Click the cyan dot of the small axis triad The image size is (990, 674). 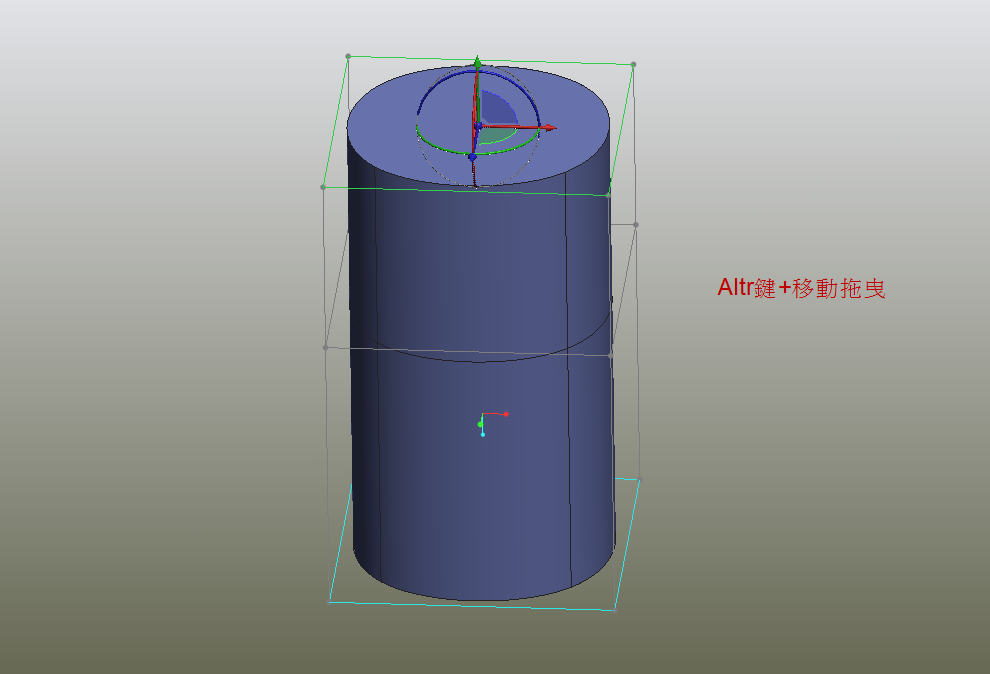click(x=483, y=434)
